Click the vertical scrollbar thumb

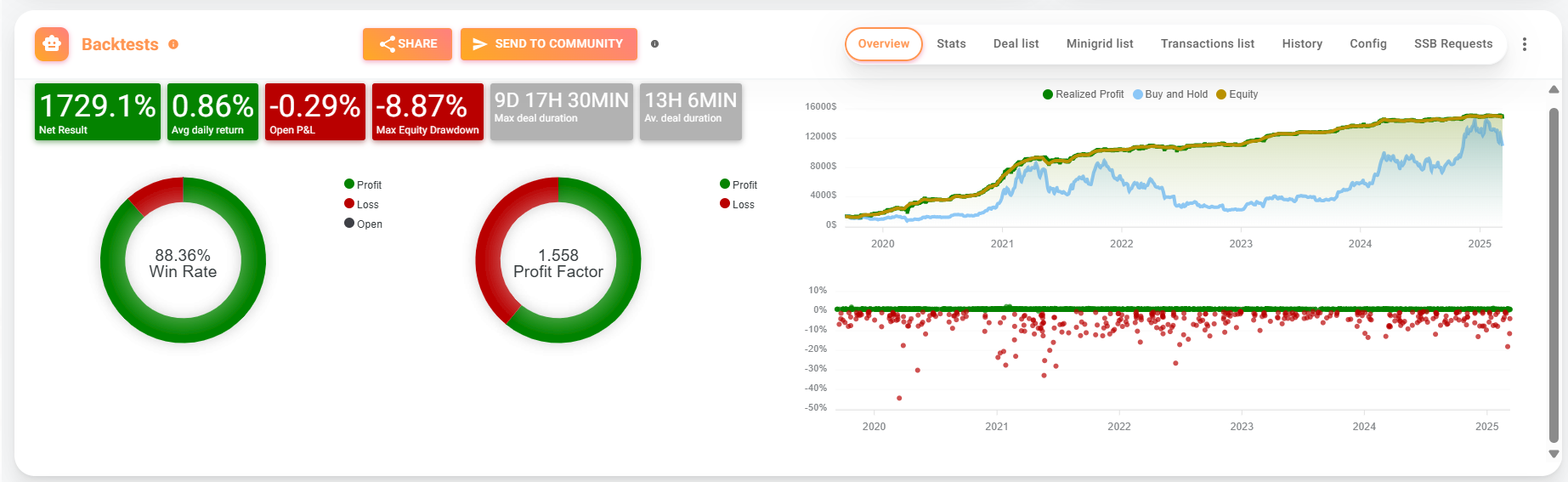point(1554,272)
